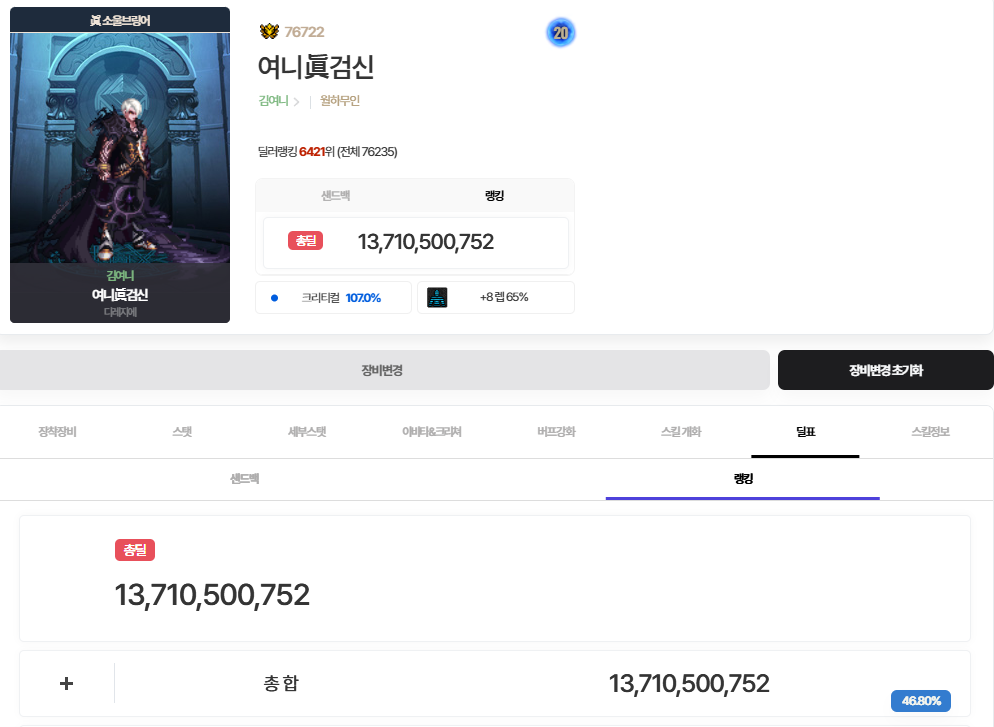Switch to 샌드백 in the top summary card

click(335, 195)
